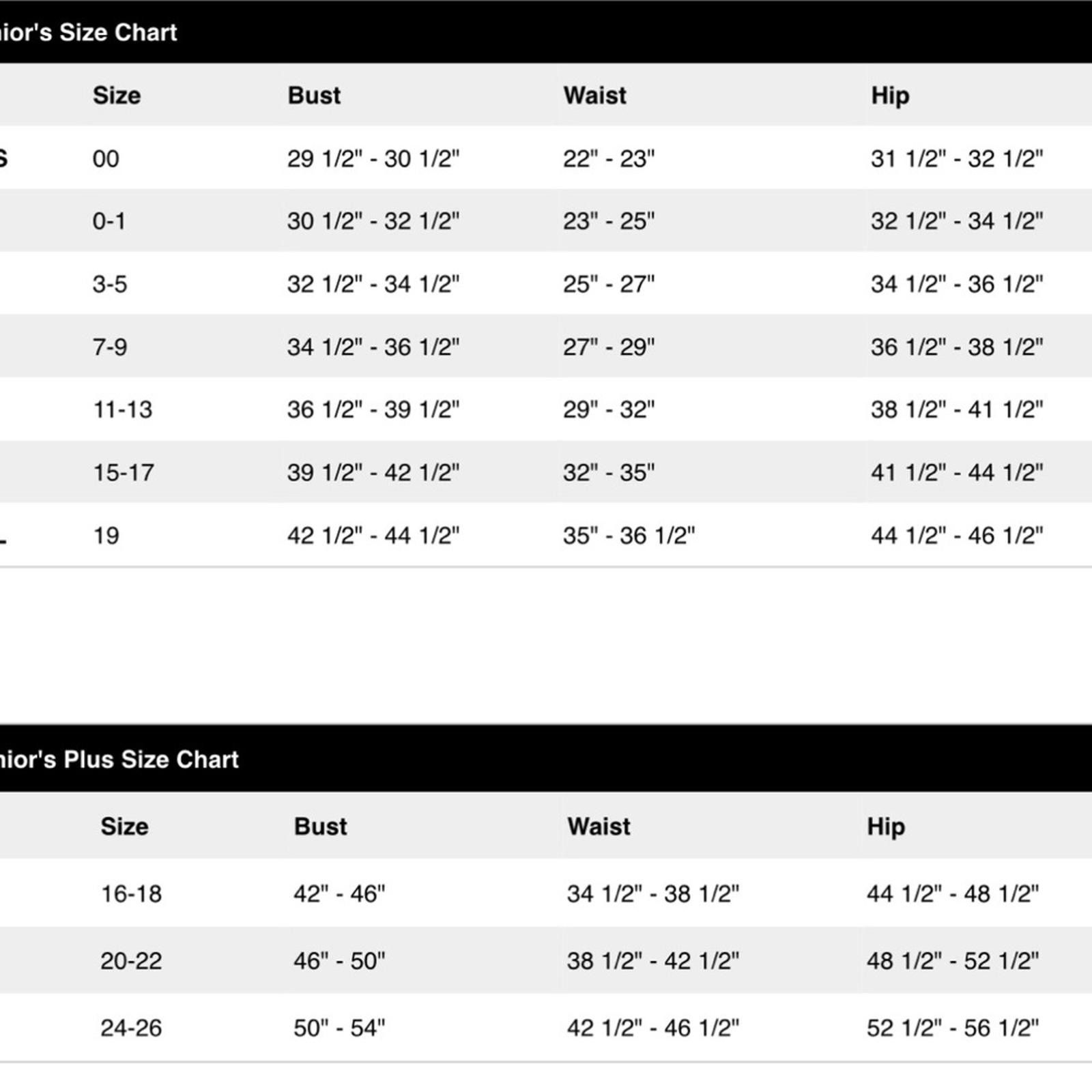Select plus size 24-26 row
The width and height of the screenshot is (1092, 1092).
tap(546, 1028)
